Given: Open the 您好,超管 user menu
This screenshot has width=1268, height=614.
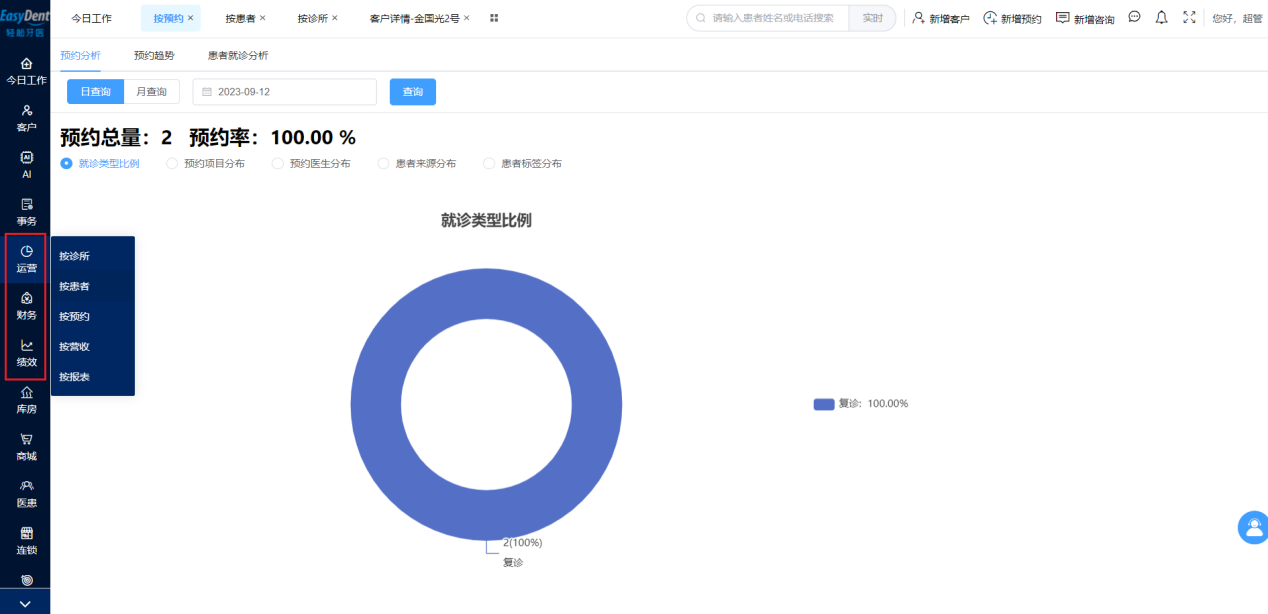Looking at the screenshot, I should point(1237,18).
